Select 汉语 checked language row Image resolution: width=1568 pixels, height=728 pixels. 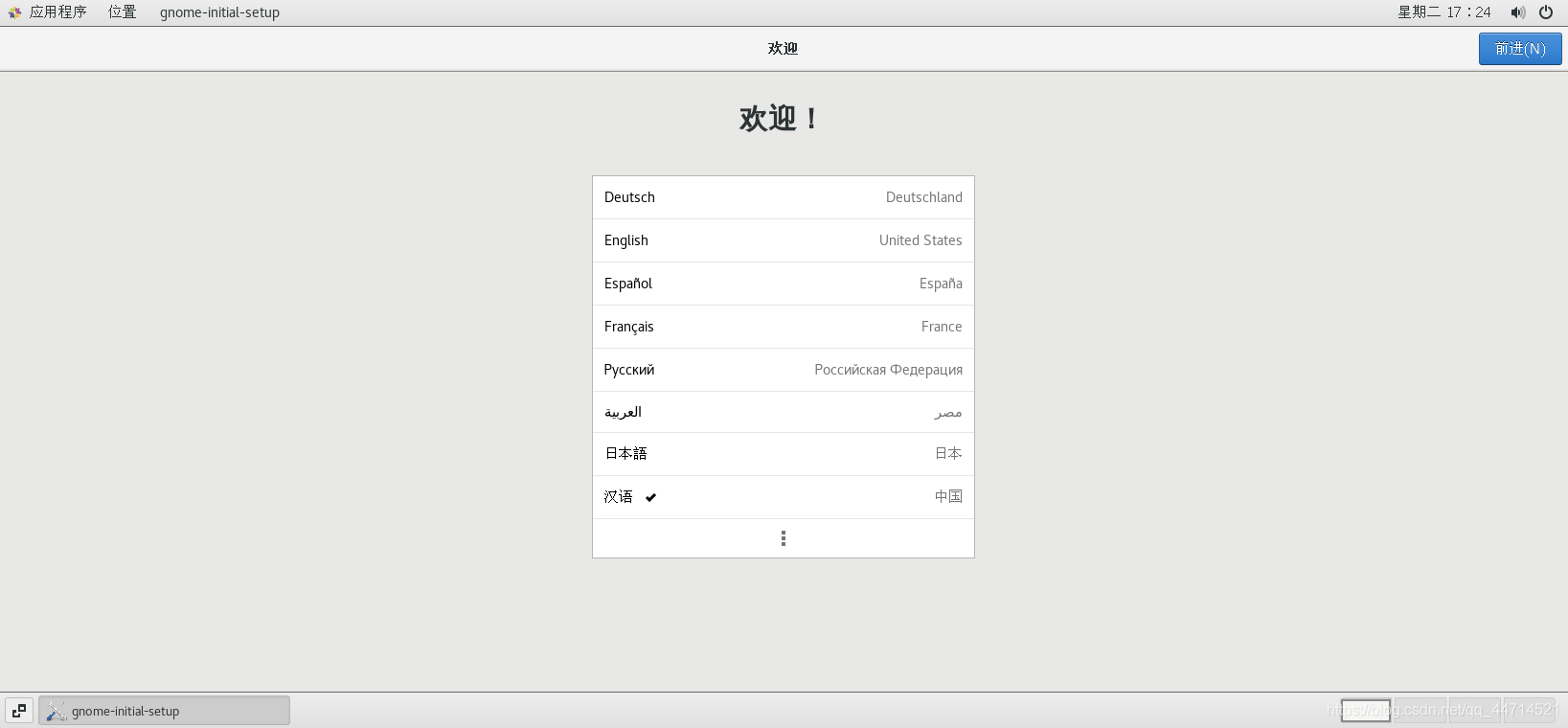click(784, 497)
